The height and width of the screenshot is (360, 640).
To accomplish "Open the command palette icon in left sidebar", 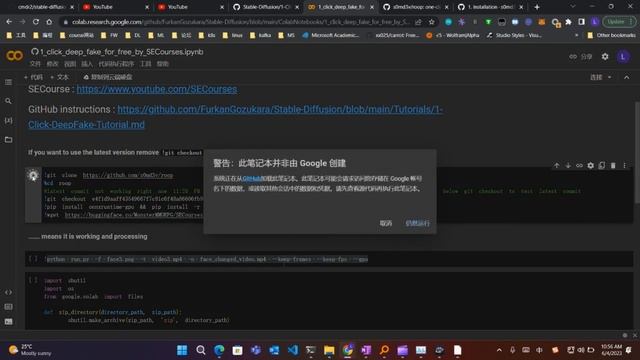I will click(x=8, y=307).
